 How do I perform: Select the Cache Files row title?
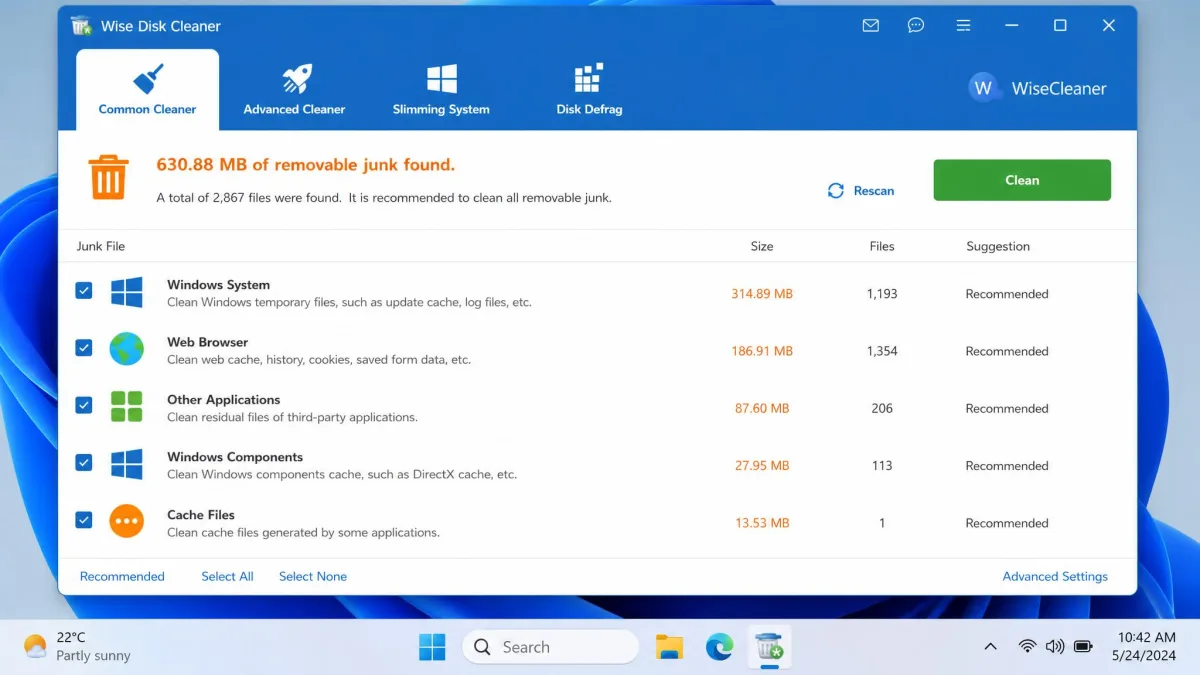click(201, 515)
